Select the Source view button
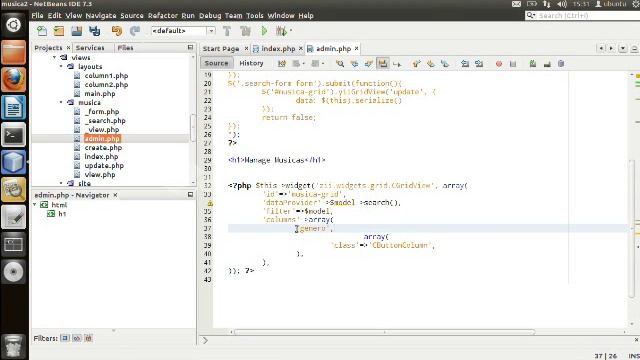The width and height of the screenshot is (640, 360). (216, 63)
